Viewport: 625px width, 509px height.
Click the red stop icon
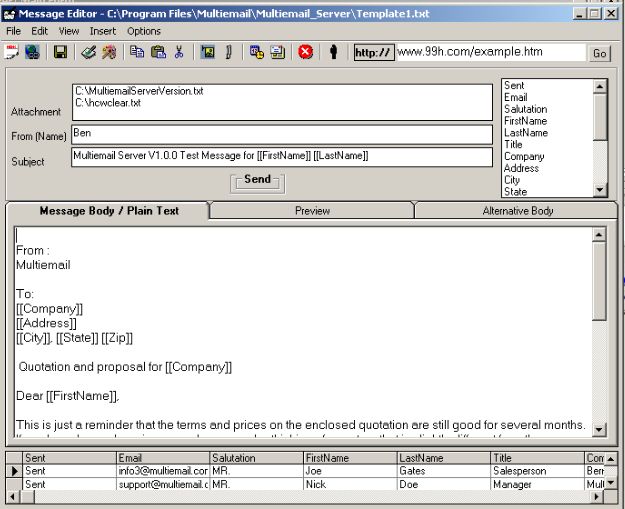click(x=306, y=53)
